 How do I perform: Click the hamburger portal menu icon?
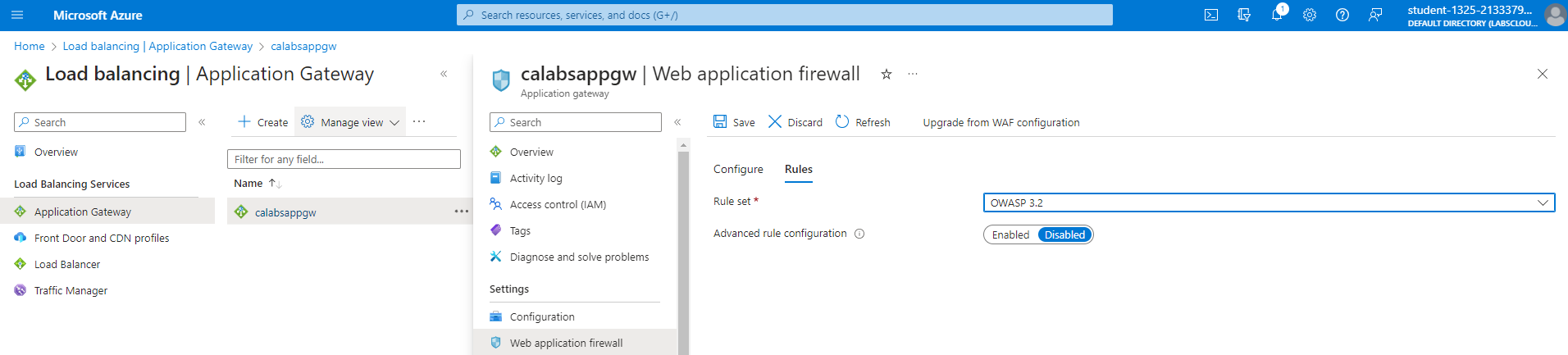(x=17, y=15)
